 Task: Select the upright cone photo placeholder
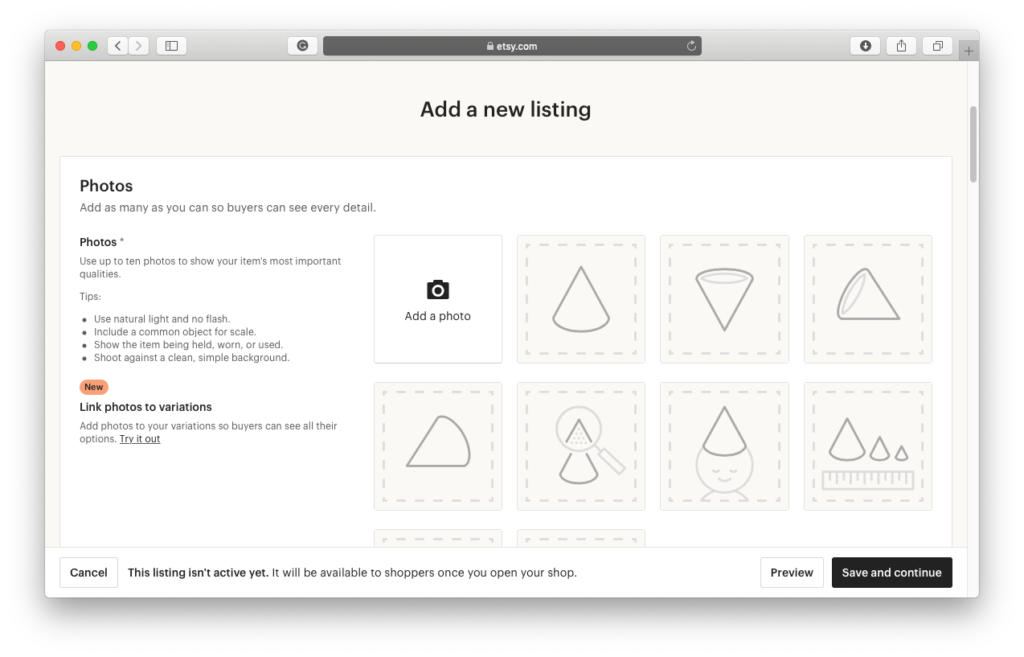(581, 299)
